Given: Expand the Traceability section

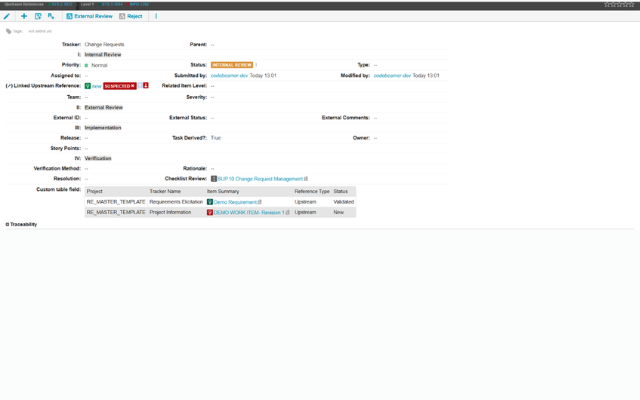Looking at the screenshot, I should tap(7, 224).
